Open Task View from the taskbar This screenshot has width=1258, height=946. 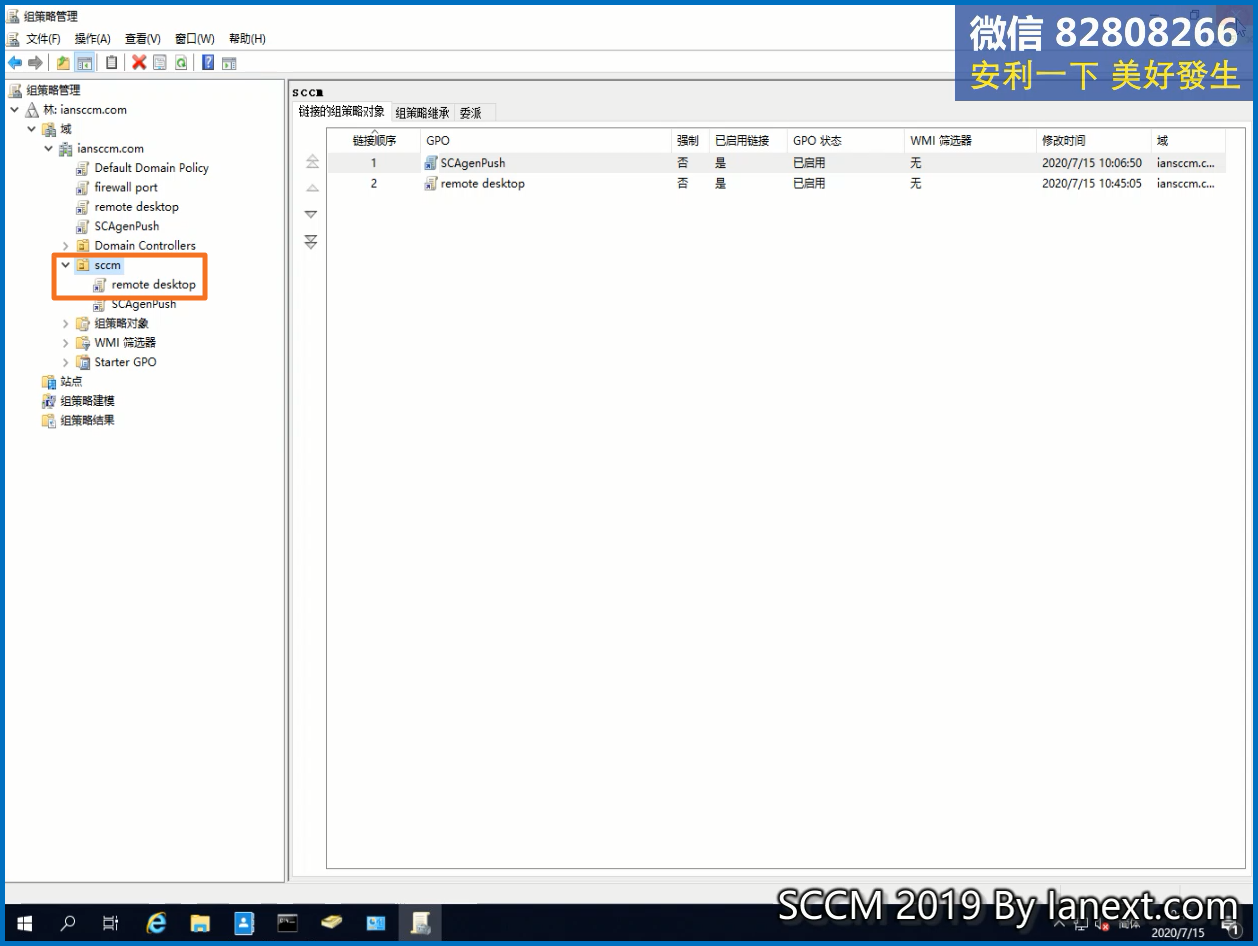(x=111, y=923)
